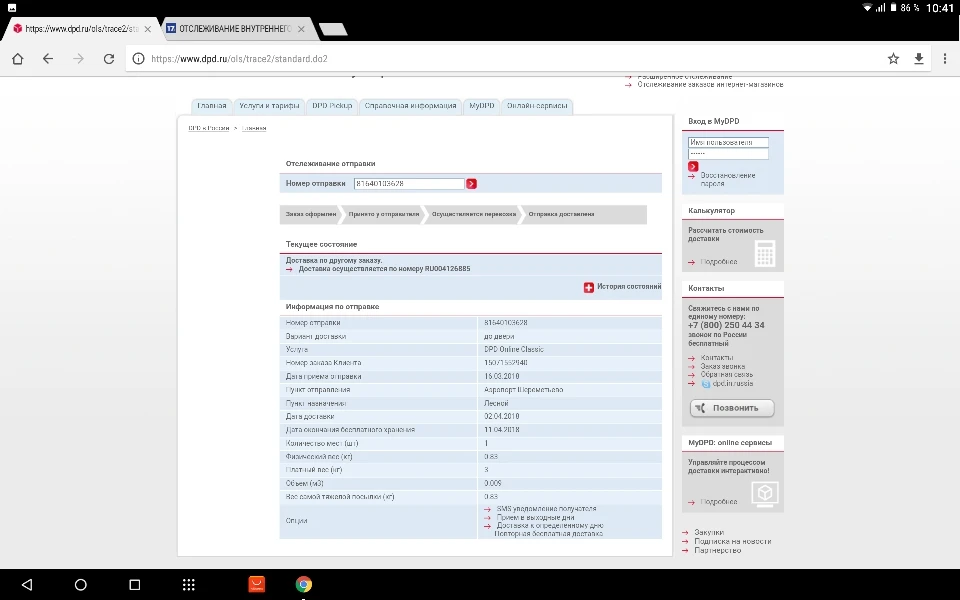The height and width of the screenshot is (600, 960).
Task: Click Подробнее link under MyDPD online сервисы
Action: coord(718,502)
